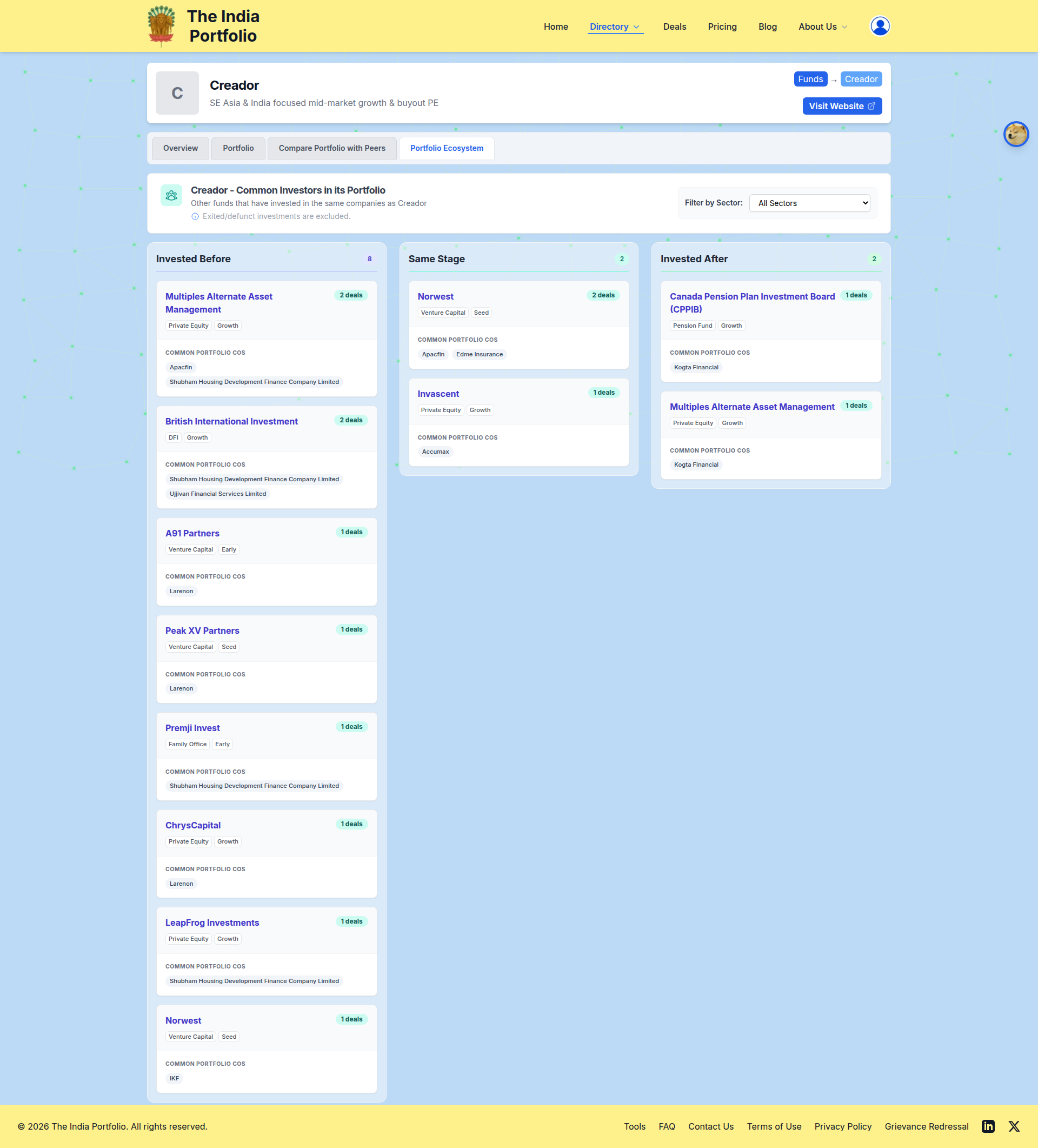Expand the About Us dropdown menu
The height and width of the screenshot is (1148, 1038).
point(823,26)
